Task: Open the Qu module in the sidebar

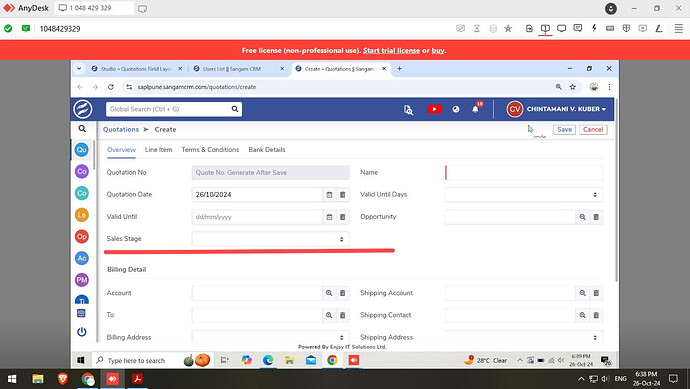Action: click(82, 150)
